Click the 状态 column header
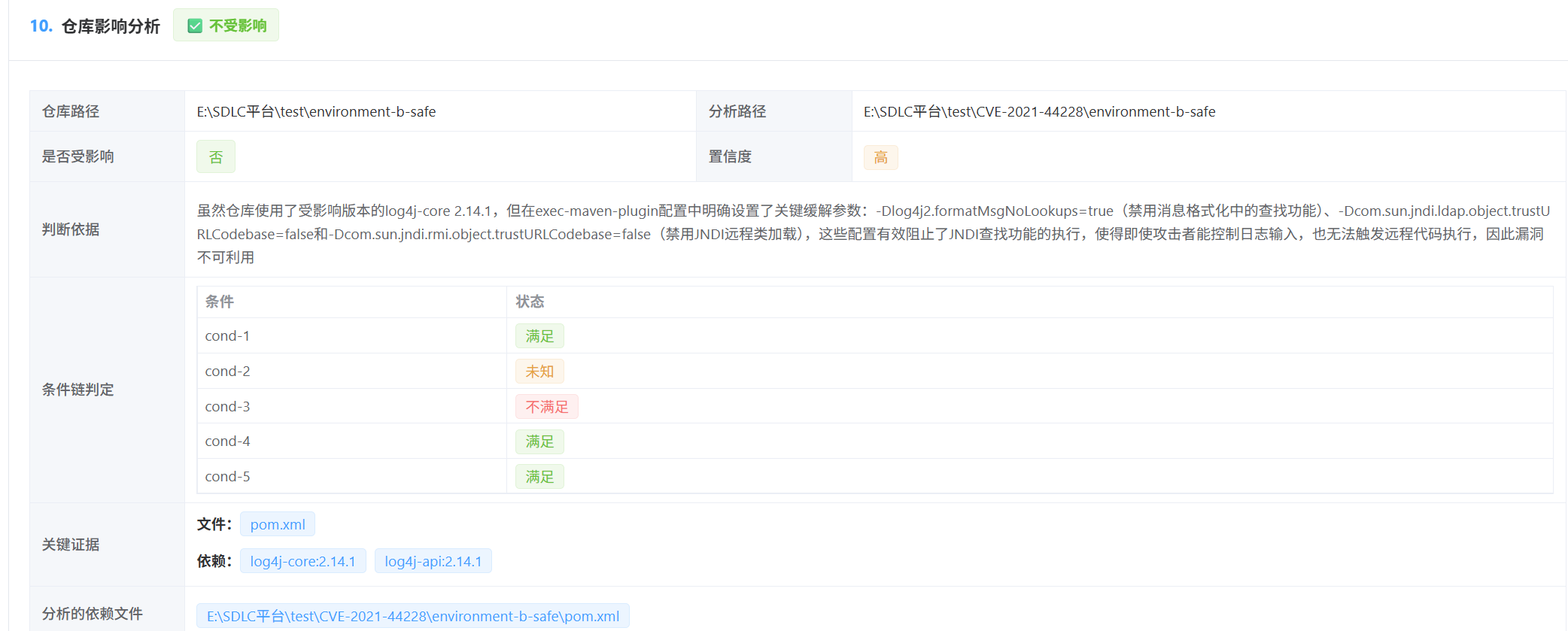 coord(530,302)
